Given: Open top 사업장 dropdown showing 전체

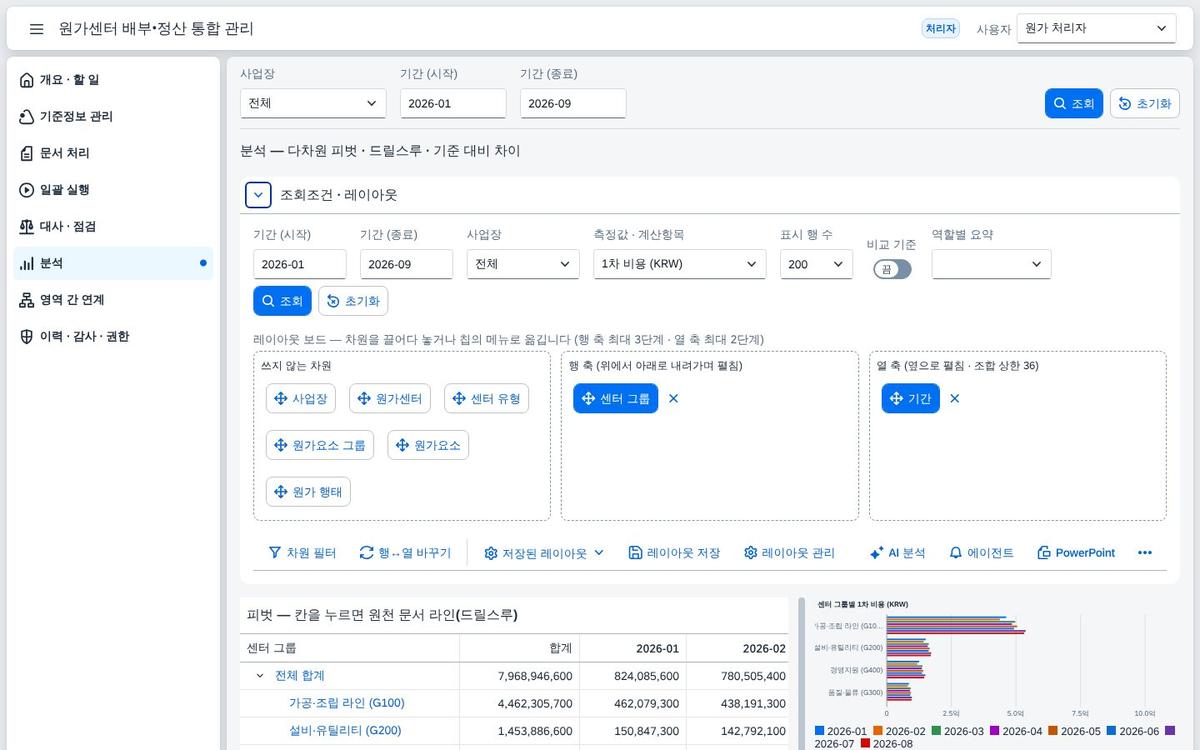Looking at the screenshot, I should coord(313,103).
